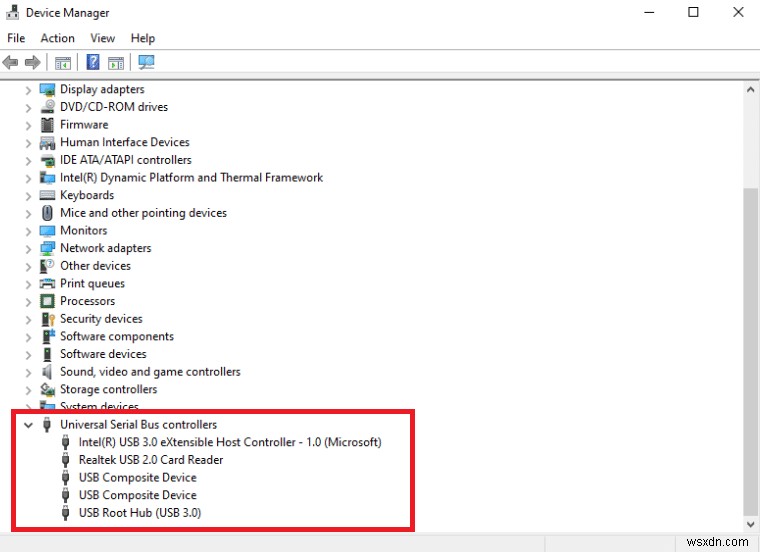Click the Show/Hide Console Tree toolbar icon
Screen dimensions: 760x552
coord(63,63)
